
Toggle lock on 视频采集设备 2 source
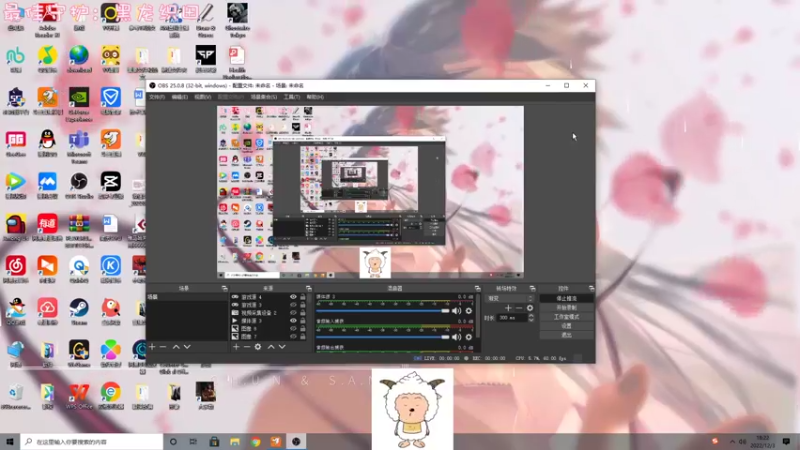303,313
